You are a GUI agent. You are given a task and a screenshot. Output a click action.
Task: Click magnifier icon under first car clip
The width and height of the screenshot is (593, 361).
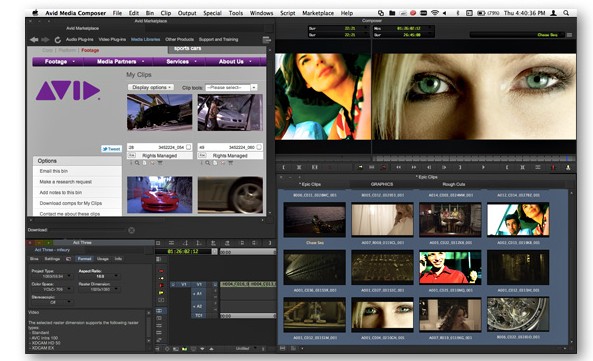pos(137,163)
